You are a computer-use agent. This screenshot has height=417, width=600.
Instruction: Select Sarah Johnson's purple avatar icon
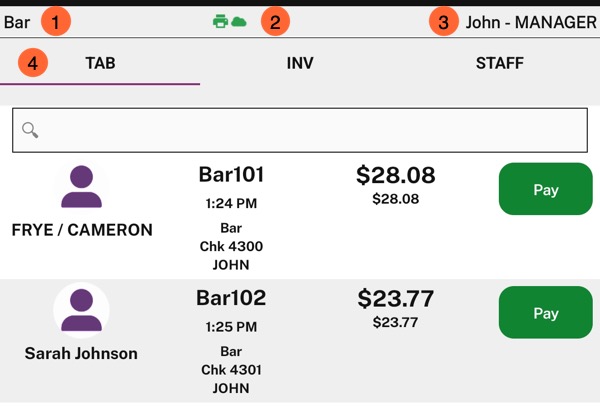pyautogui.click(x=82, y=310)
